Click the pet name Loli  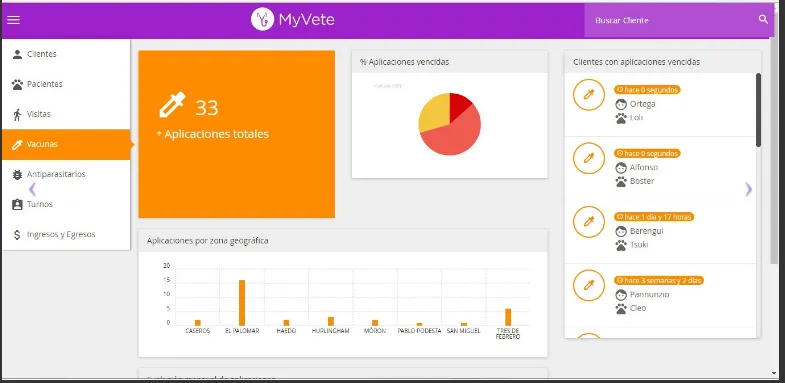click(x=636, y=118)
